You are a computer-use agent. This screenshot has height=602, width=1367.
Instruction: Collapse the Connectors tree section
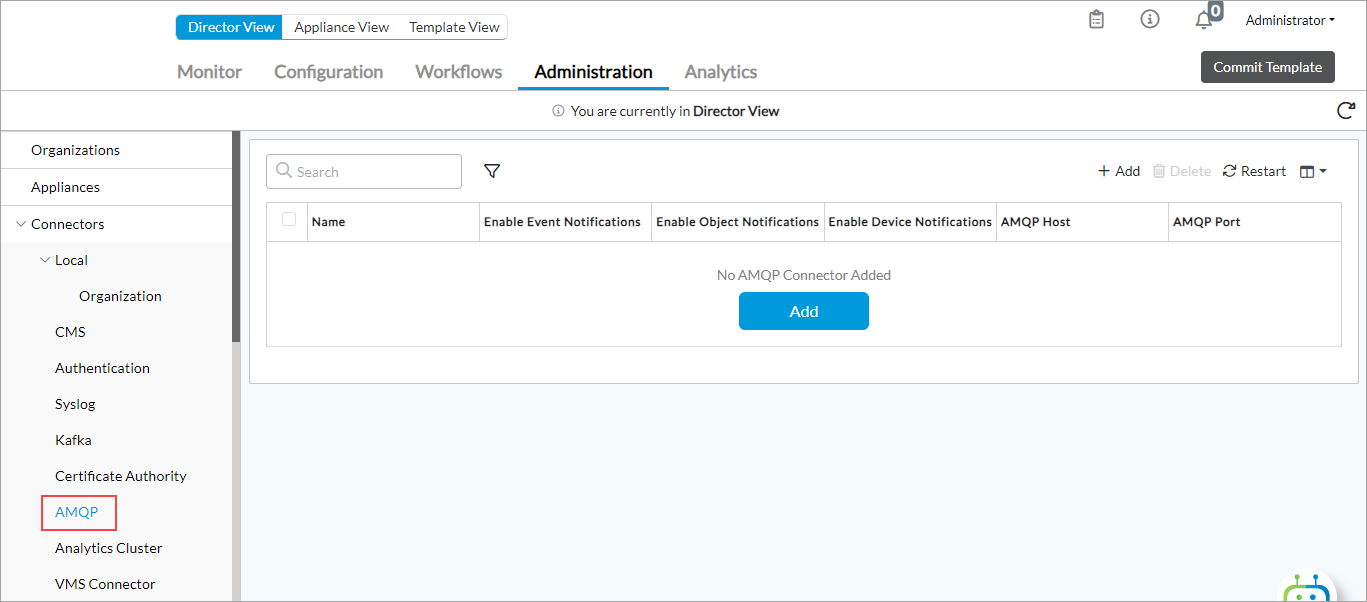[x=21, y=224]
